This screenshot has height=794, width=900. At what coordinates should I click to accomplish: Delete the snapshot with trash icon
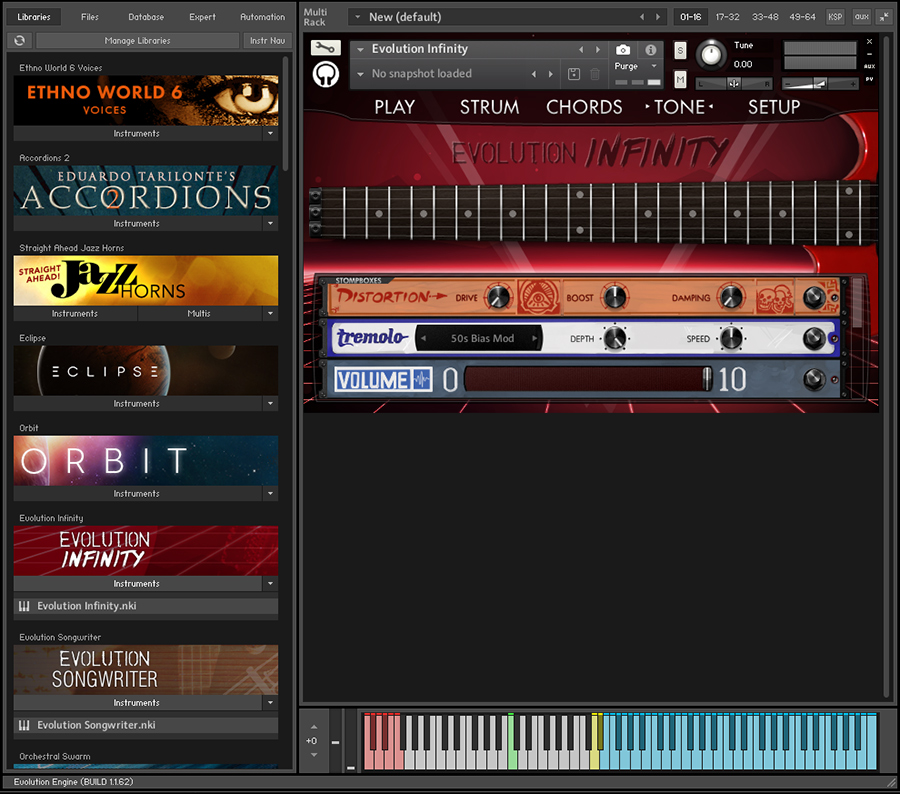[595, 73]
